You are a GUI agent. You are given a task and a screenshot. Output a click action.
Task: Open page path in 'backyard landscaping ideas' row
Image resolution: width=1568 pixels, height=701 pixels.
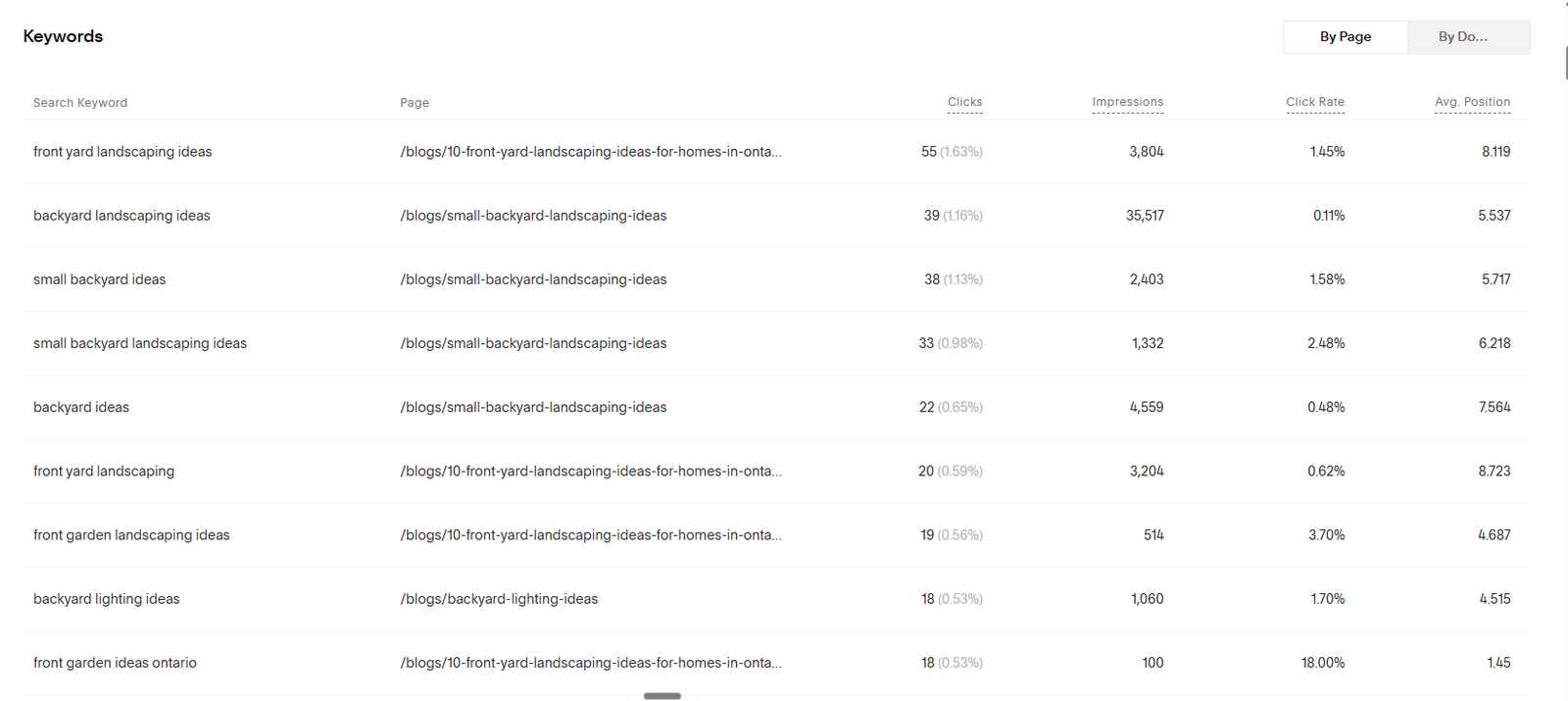pyautogui.click(x=533, y=216)
